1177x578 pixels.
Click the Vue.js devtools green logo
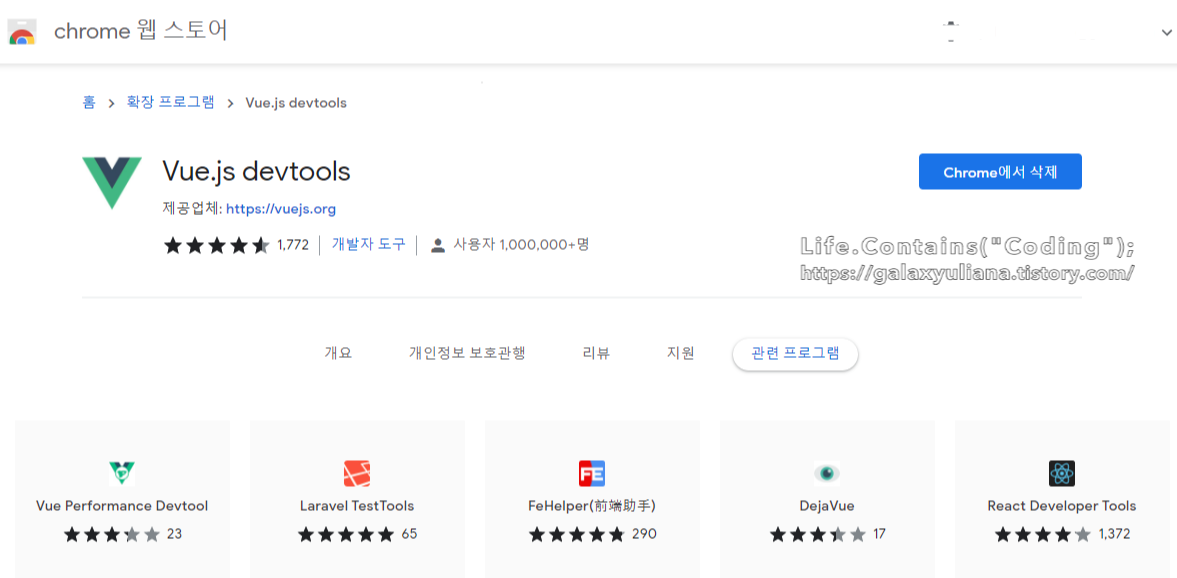click(112, 183)
